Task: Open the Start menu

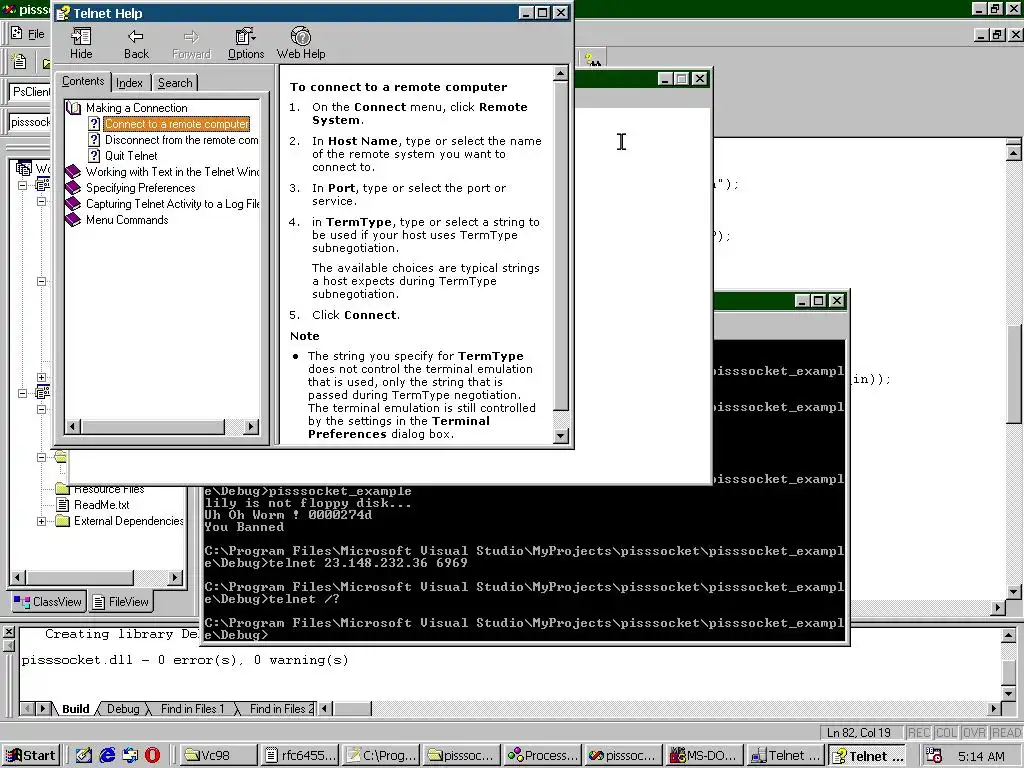Action: tap(30, 756)
